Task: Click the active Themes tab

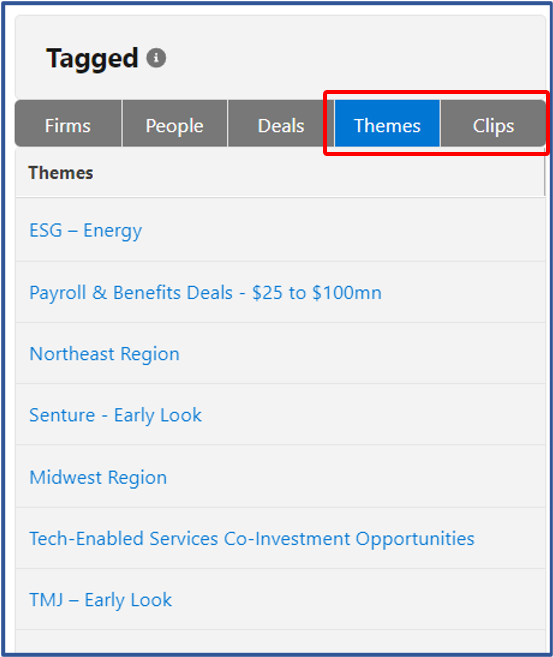Action: tap(387, 124)
